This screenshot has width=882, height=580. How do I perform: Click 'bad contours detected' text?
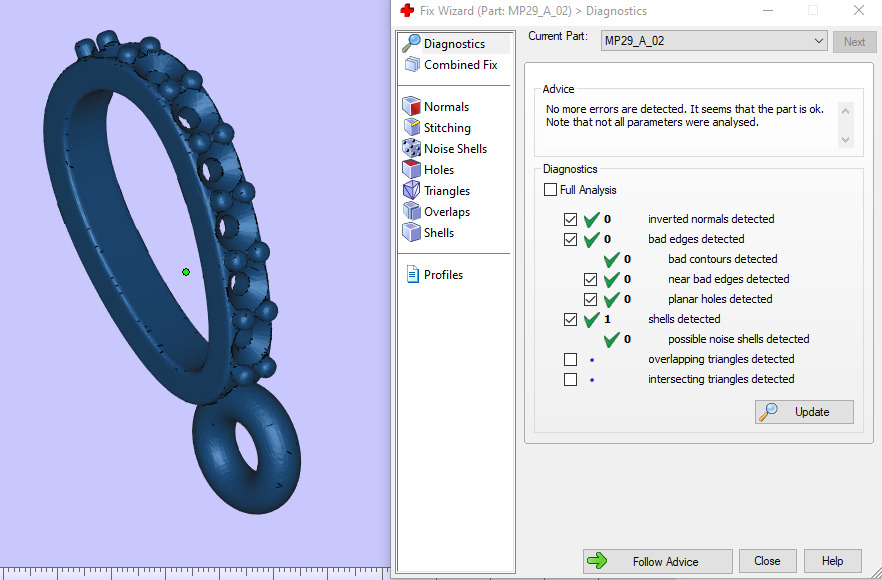(x=722, y=259)
